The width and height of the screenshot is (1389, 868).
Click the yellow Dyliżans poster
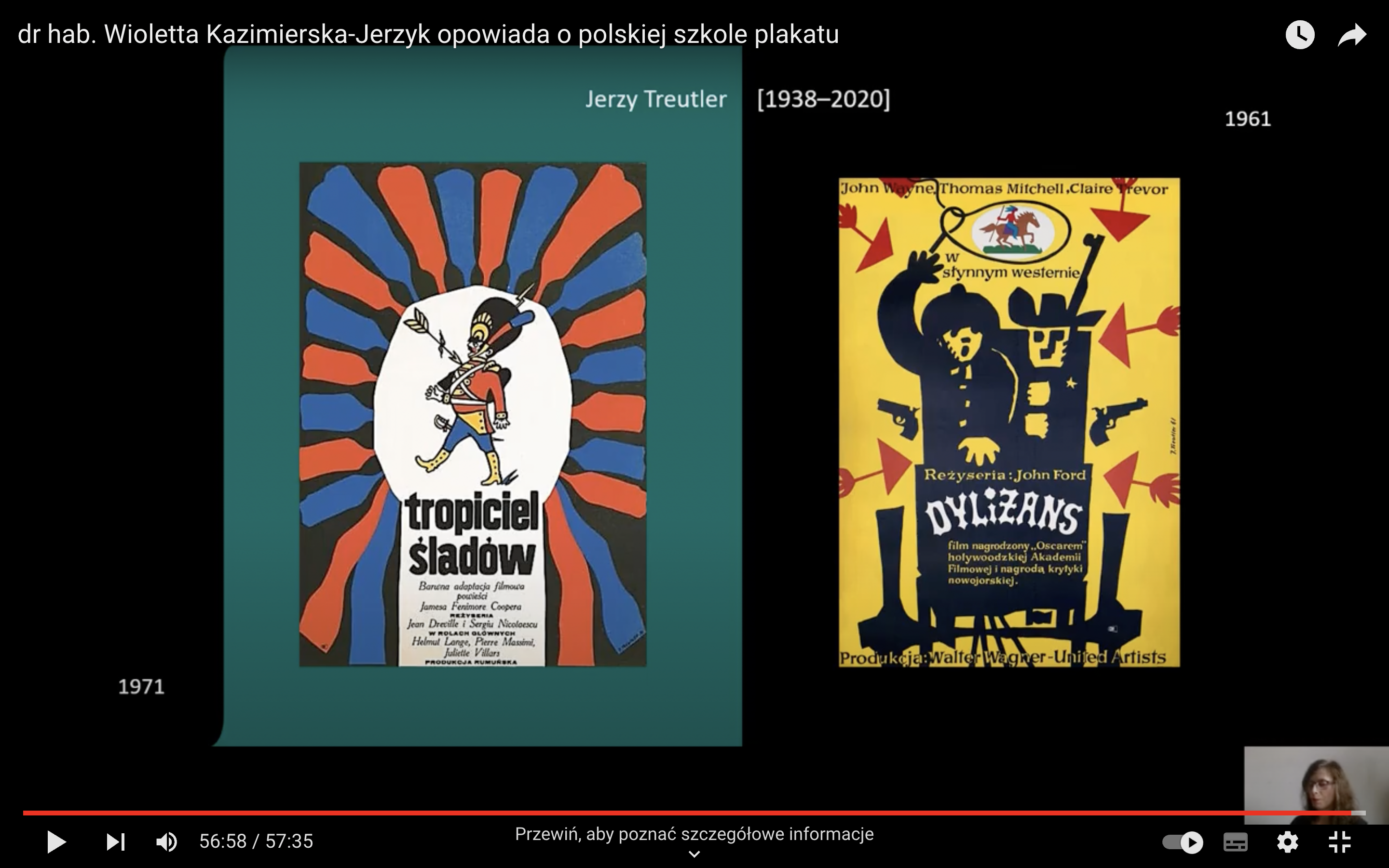(x=1009, y=422)
